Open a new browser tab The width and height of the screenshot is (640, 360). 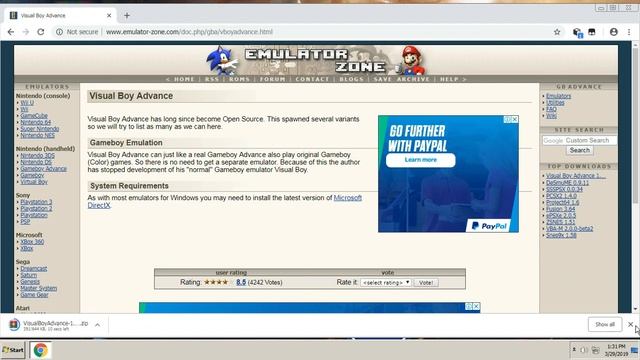pyautogui.click(x=127, y=16)
